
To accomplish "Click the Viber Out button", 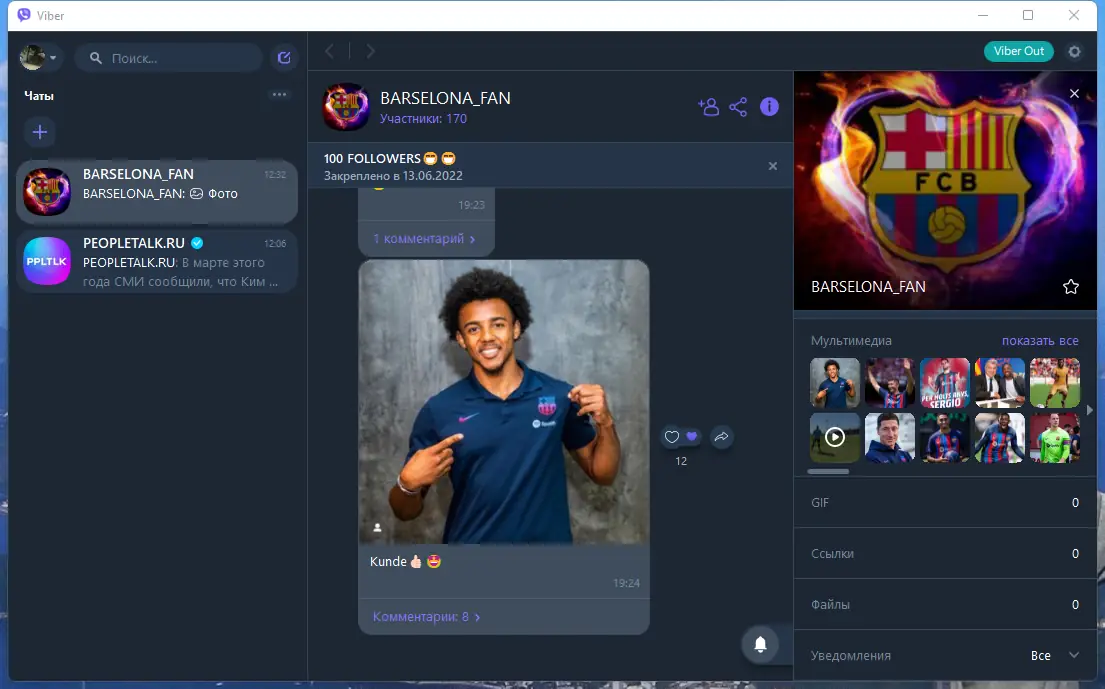I will coord(1018,51).
